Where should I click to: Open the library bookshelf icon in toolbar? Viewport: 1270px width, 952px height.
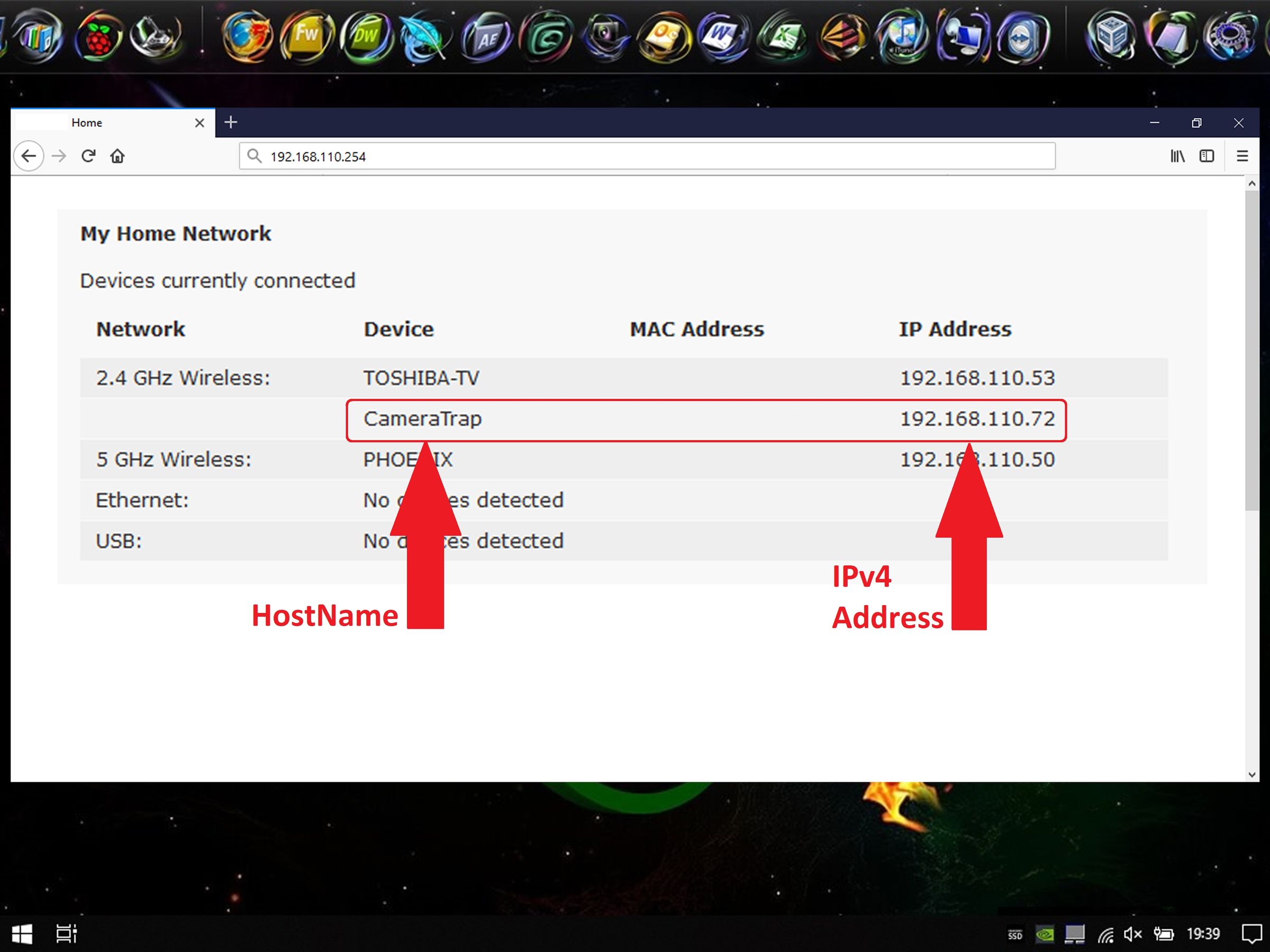(x=1177, y=156)
